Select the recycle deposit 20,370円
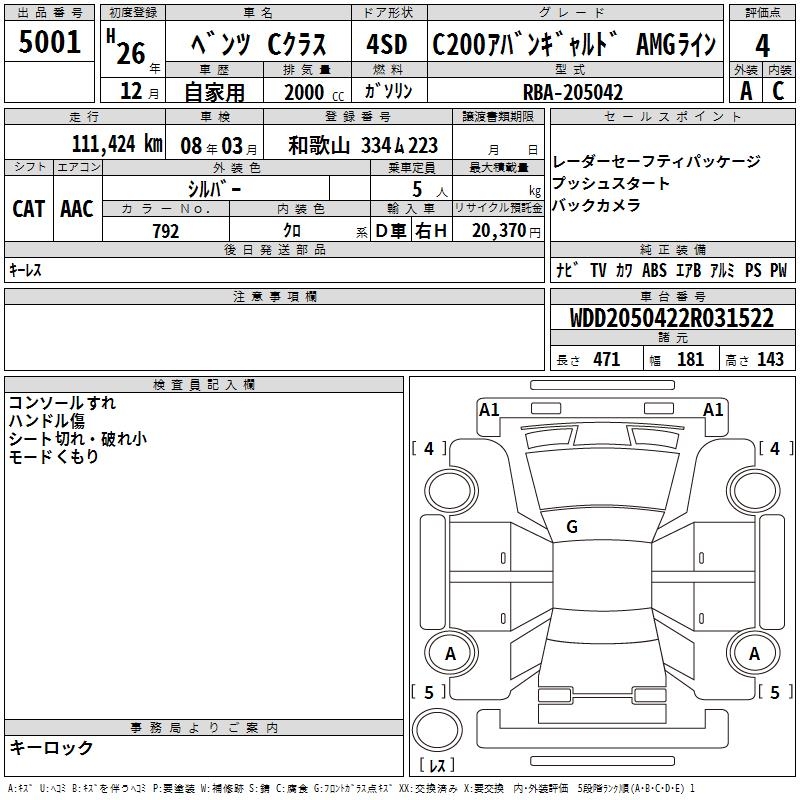Viewport: 800px width, 800px height. point(506,231)
